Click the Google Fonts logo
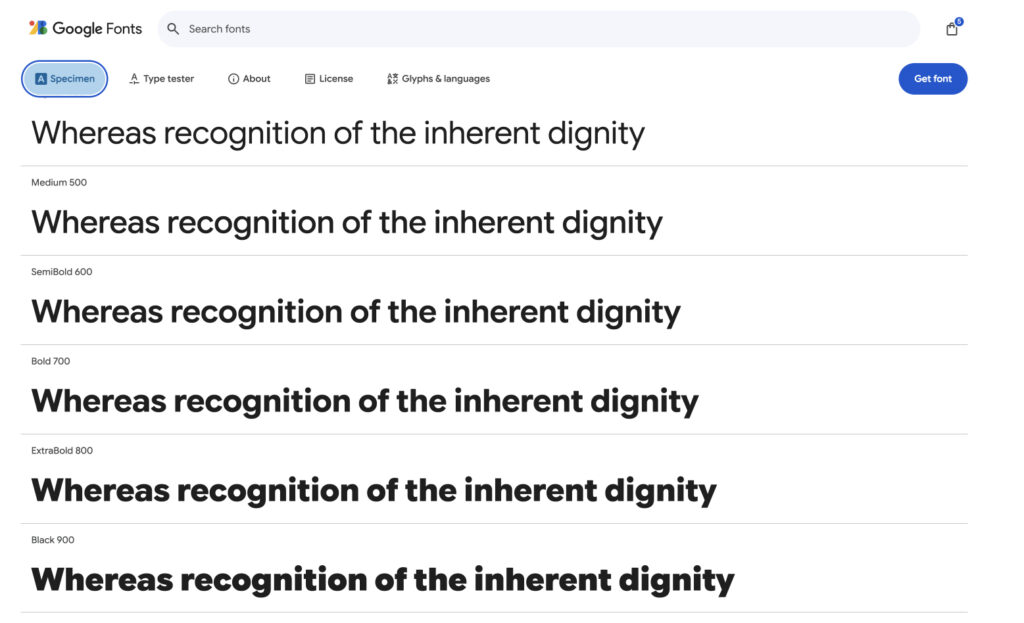The image size is (1024, 623). pyautogui.click(x=85, y=28)
